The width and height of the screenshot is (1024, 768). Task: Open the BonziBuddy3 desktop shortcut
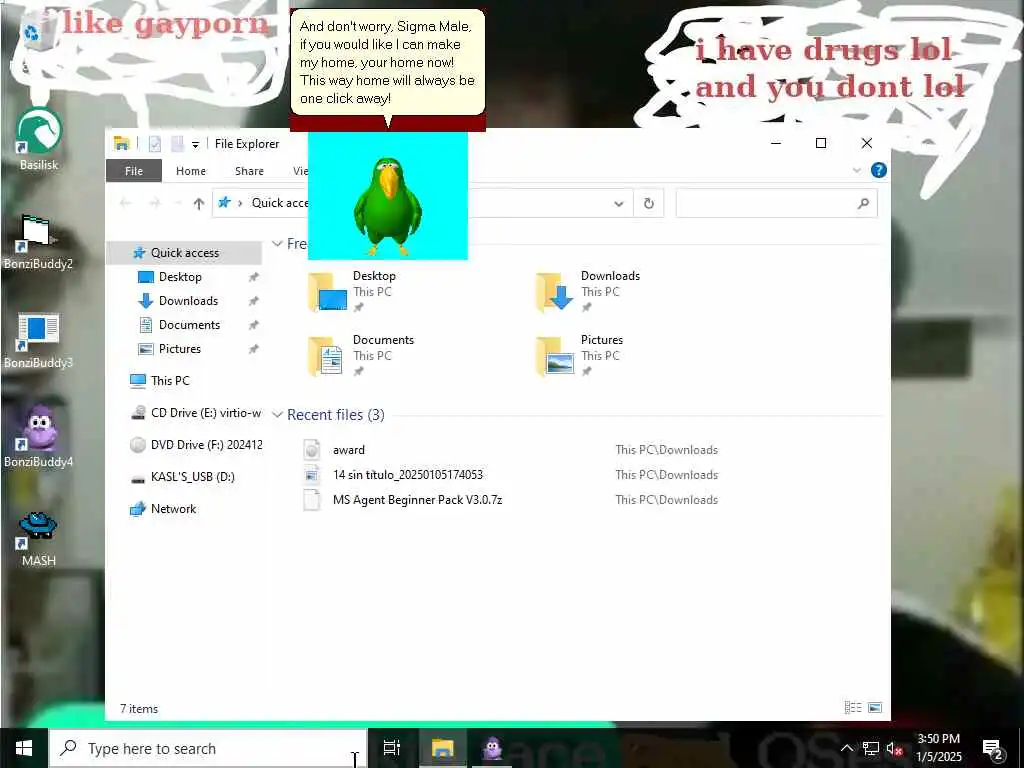tap(39, 340)
